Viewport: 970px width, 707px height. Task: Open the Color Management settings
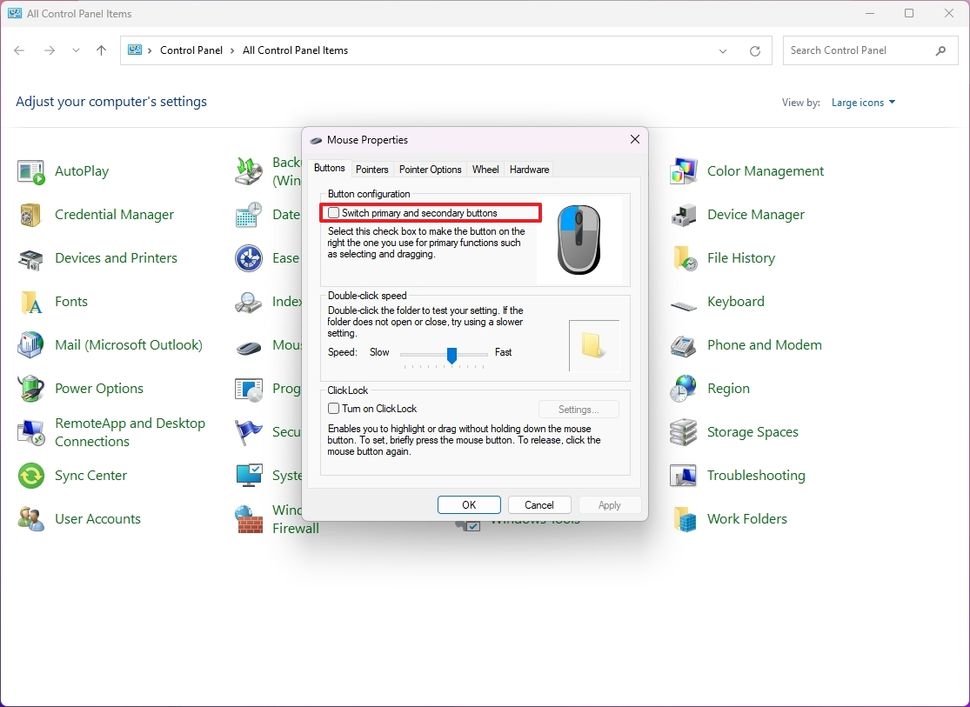coord(765,171)
